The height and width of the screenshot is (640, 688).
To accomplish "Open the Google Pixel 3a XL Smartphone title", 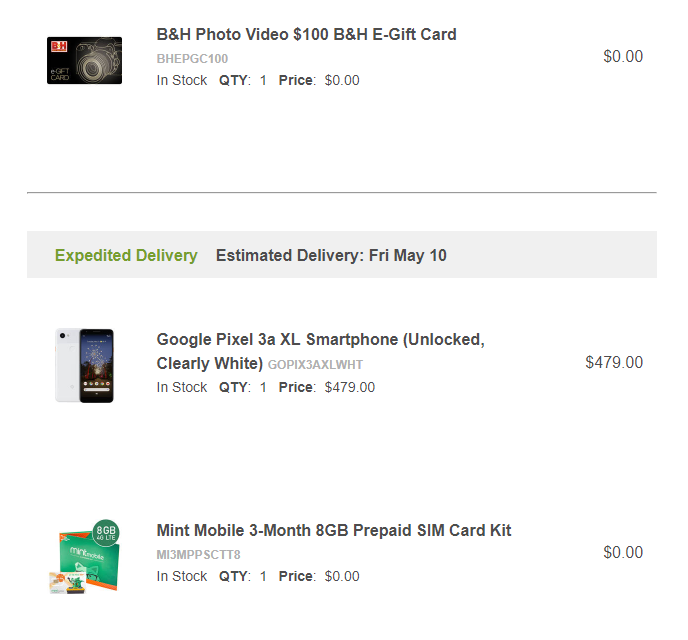I will tap(321, 351).
